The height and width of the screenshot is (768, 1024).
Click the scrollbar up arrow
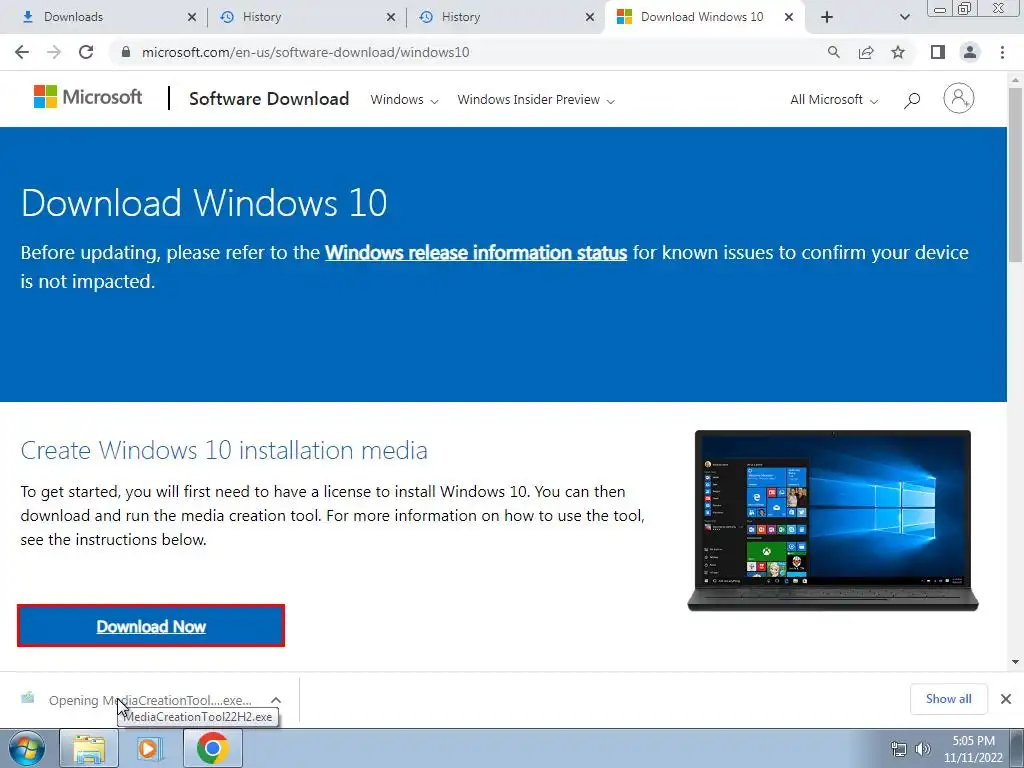(1015, 79)
